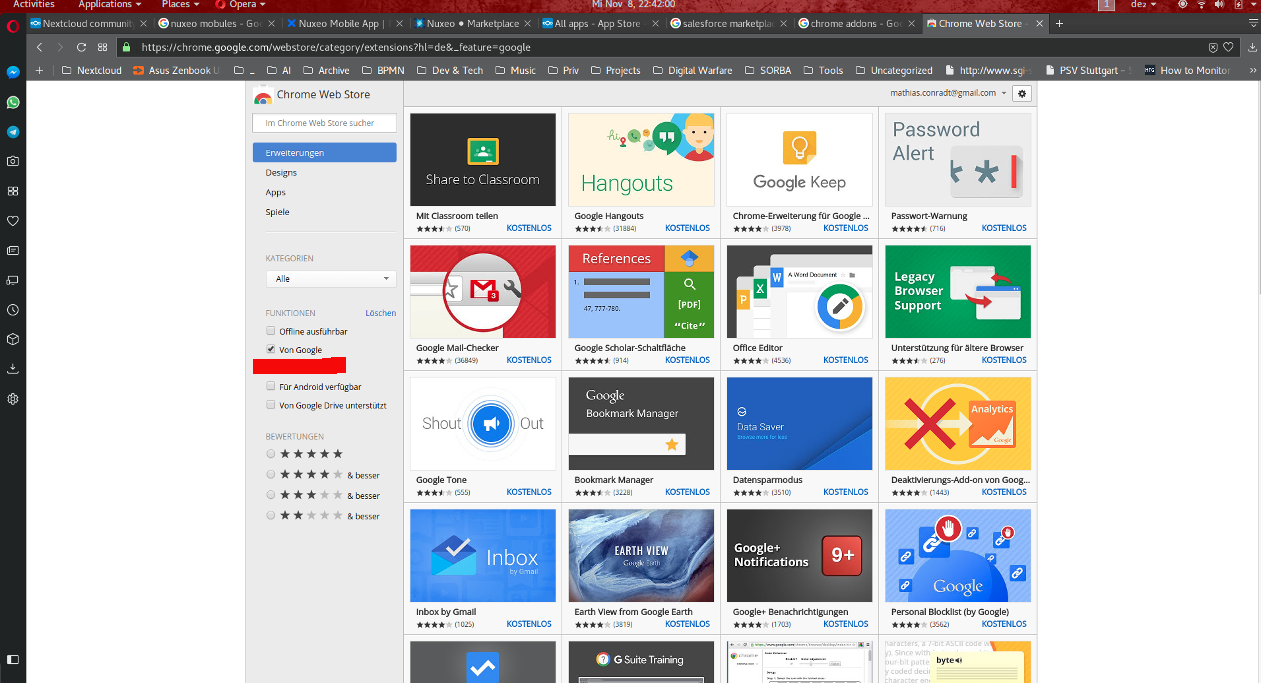The width and height of the screenshot is (1261, 683).
Task: Open Designs category in sidebar
Action: point(281,173)
